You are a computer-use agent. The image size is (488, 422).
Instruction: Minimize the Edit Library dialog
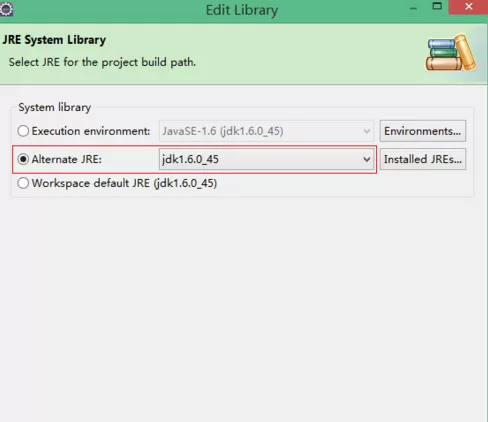[413, 9]
